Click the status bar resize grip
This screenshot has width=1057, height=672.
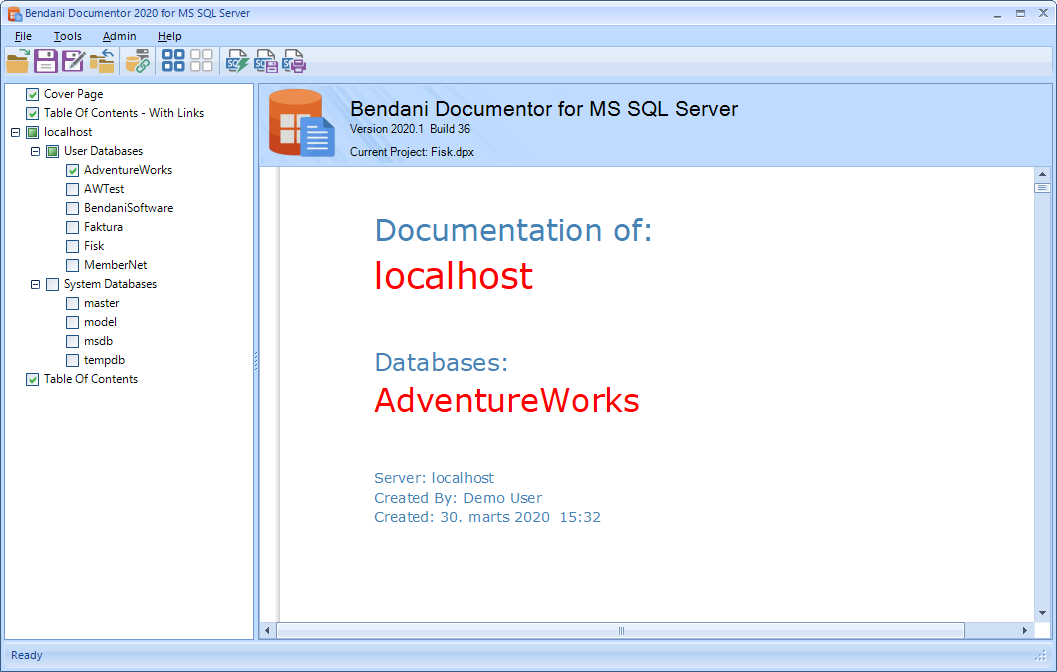click(1041, 656)
